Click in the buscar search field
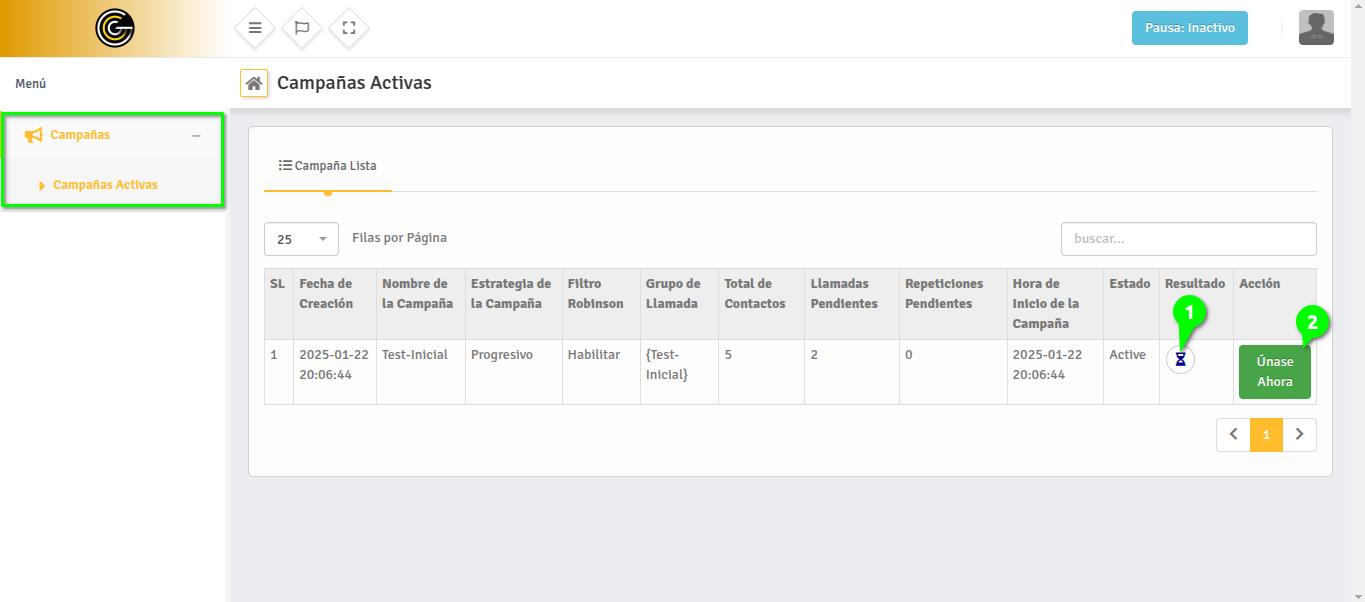Image resolution: width=1365 pixels, height=602 pixels. pos(1188,239)
